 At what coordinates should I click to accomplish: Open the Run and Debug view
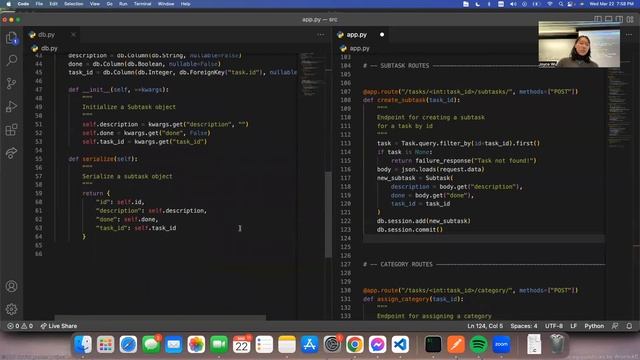click(11, 107)
